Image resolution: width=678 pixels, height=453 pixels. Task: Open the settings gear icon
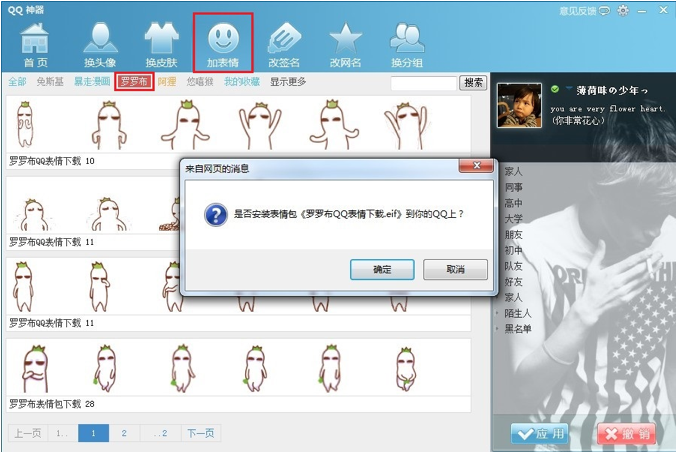coord(623,10)
